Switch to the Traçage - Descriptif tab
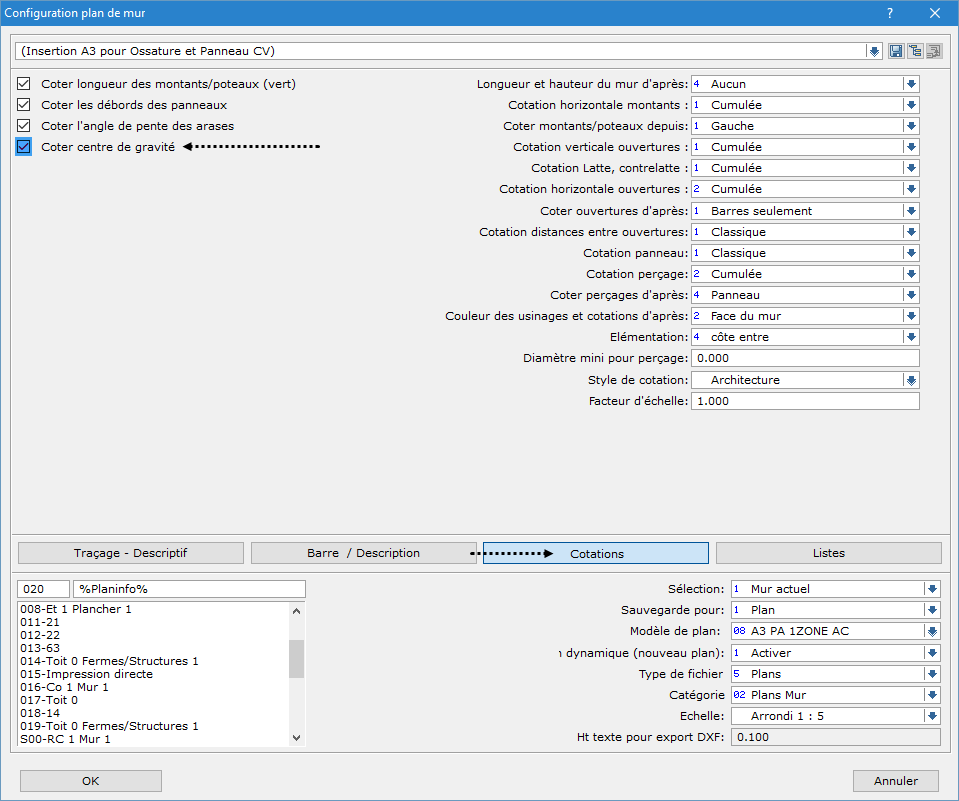959x801 pixels. pos(131,553)
